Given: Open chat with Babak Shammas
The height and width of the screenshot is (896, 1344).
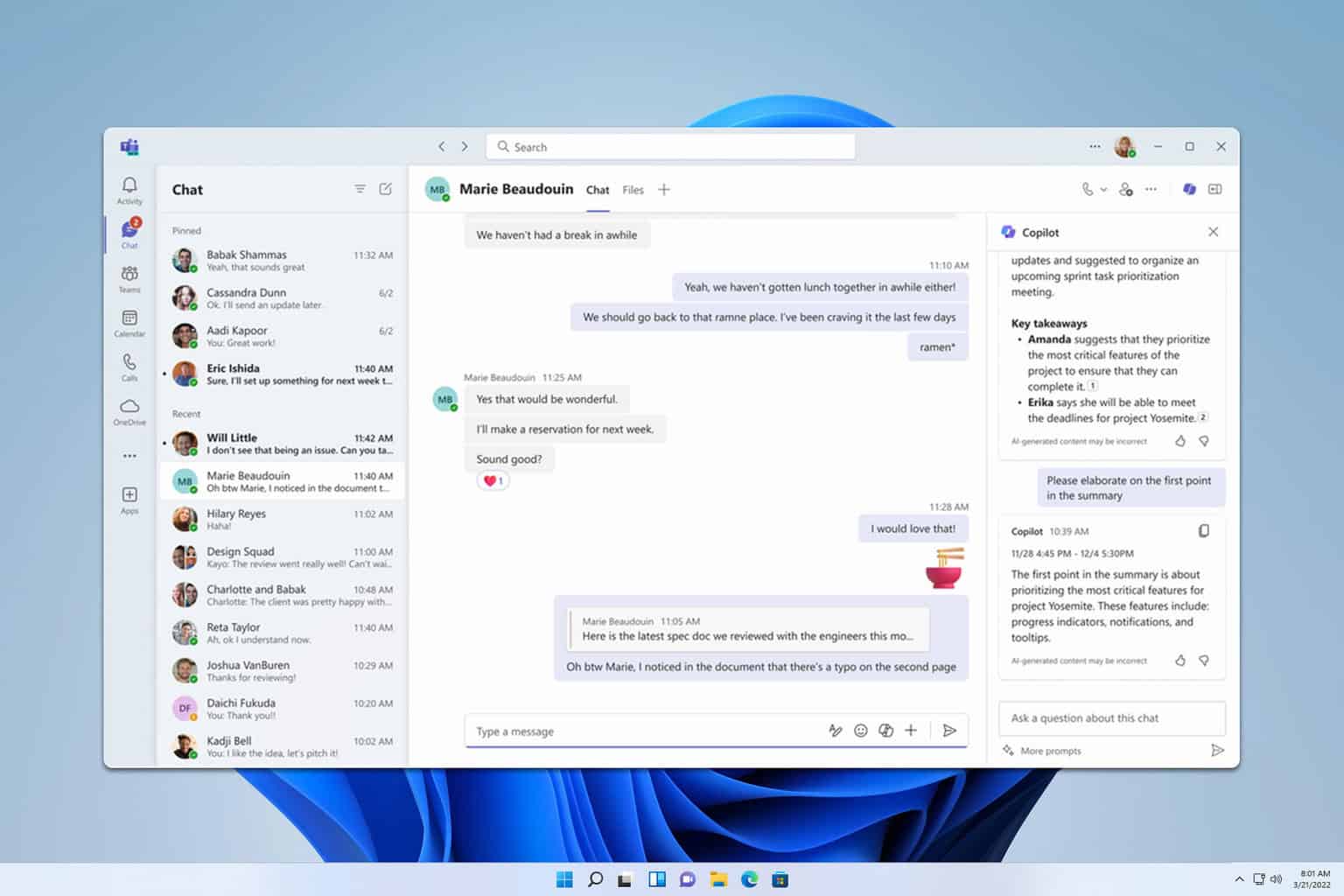Looking at the screenshot, I should click(x=282, y=261).
